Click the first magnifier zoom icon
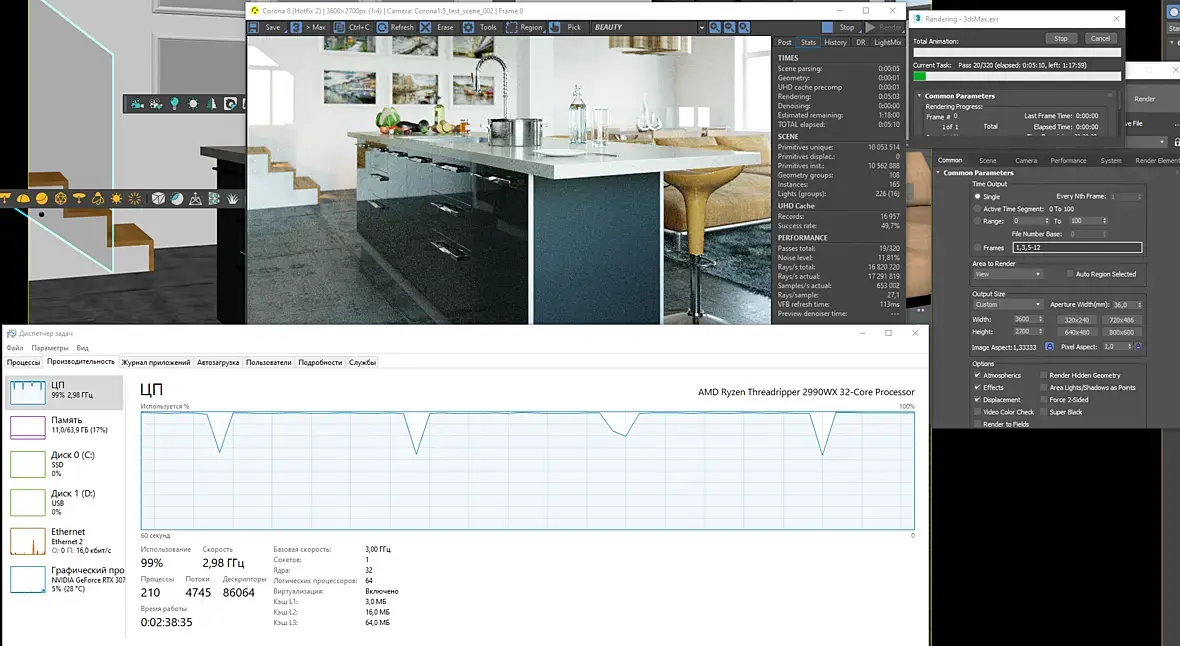The width and height of the screenshot is (1180, 646). pos(715,27)
